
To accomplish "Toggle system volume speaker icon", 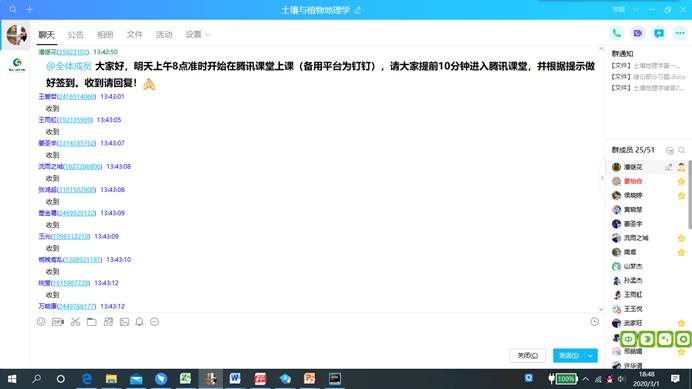I will (x=621, y=379).
